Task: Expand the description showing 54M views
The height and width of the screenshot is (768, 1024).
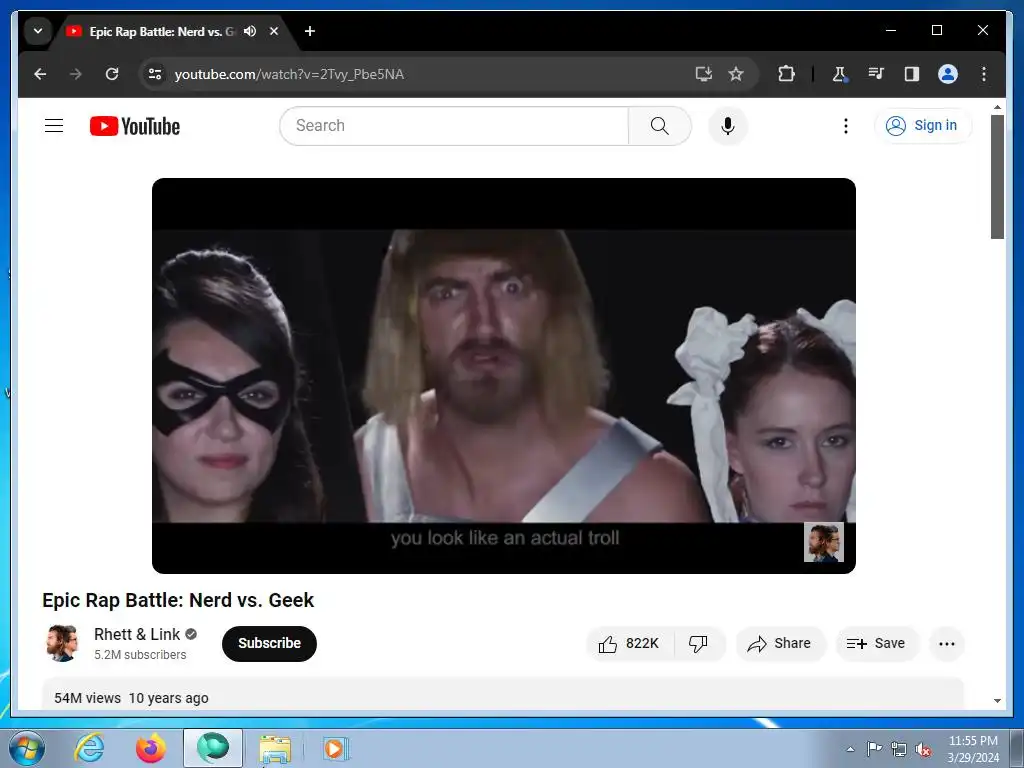Action: [x=503, y=695]
